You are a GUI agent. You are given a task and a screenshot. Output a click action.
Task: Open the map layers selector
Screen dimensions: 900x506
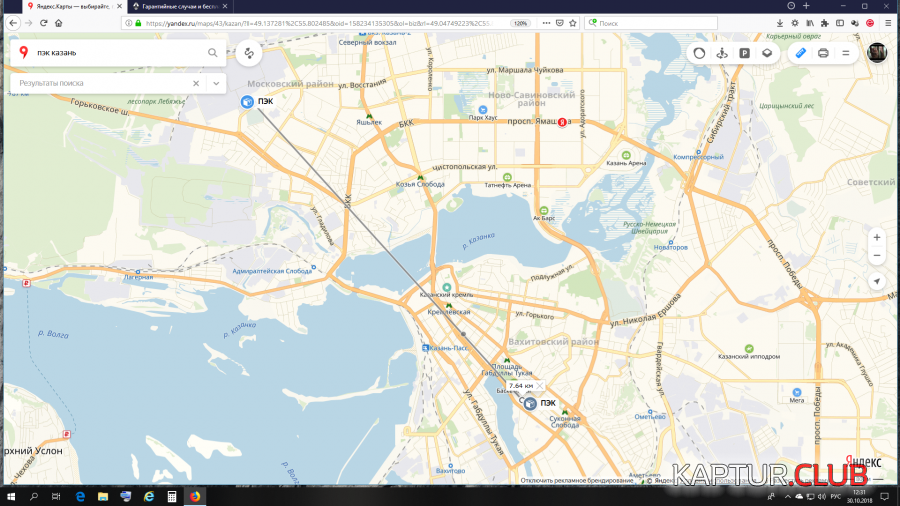[x=767, y=53]
